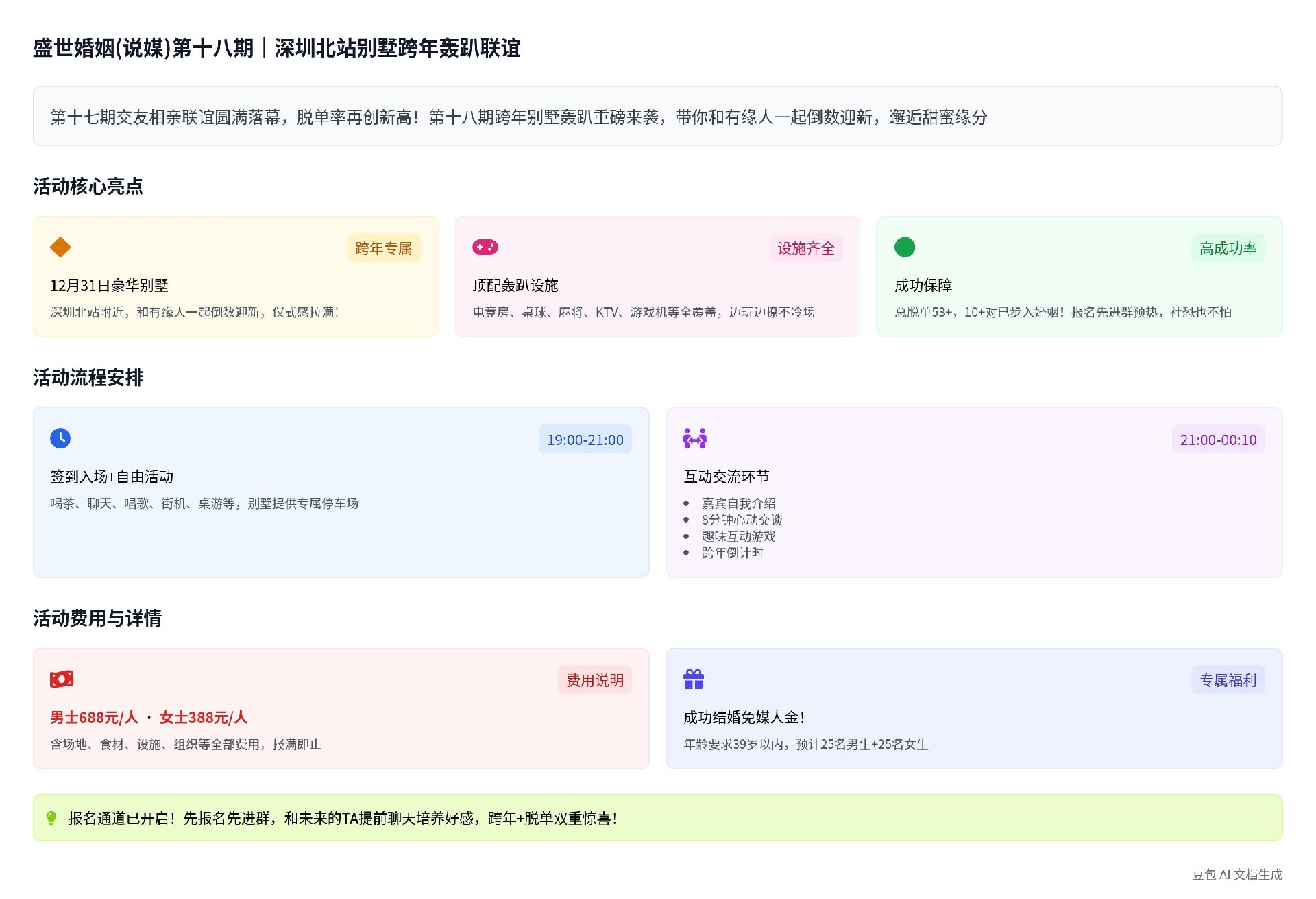The image size is (1316, 899).
Task: Click the 8分钟心动交谈 bullet item
Action: pyautogui.click(x=742, y=520)
